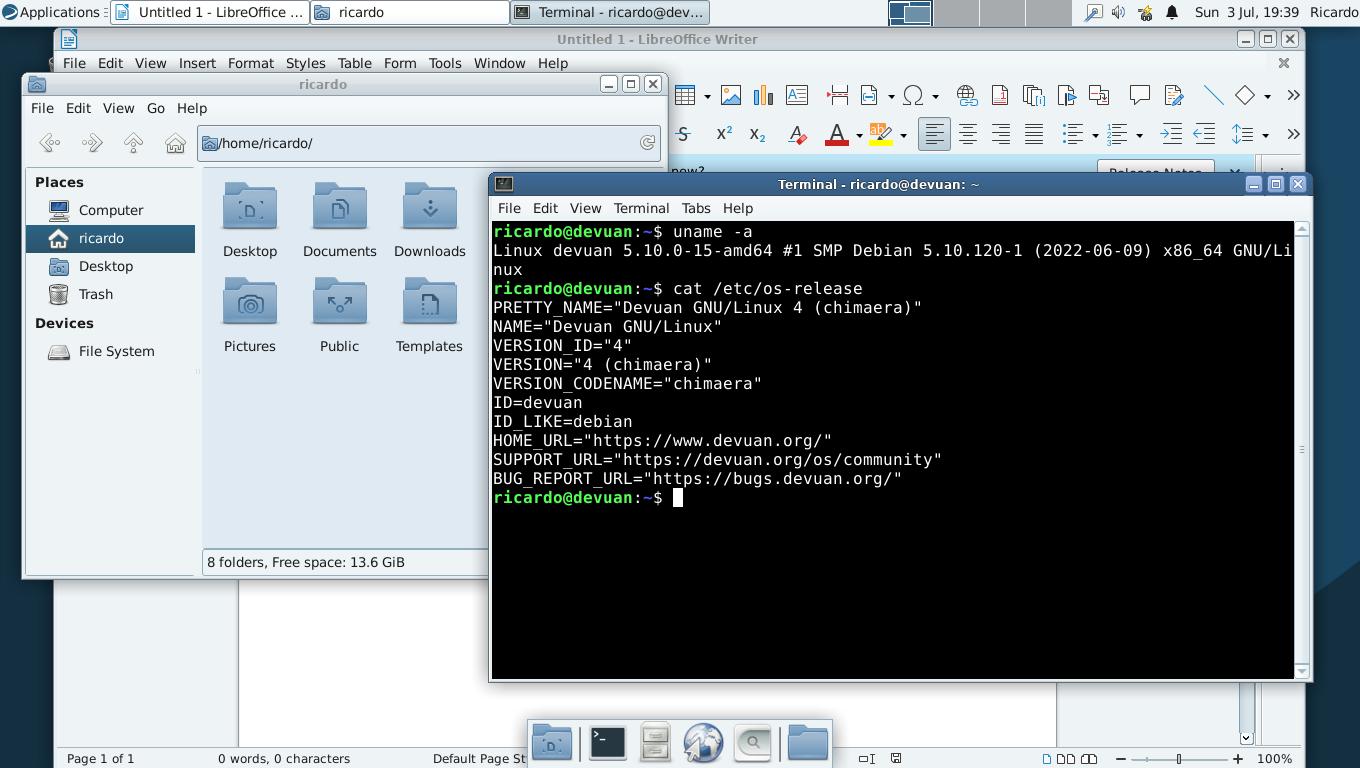The image size is (1360, 768).
Task: Decrease paragraph indent in Writer
Action: (x=1204, y=134)
